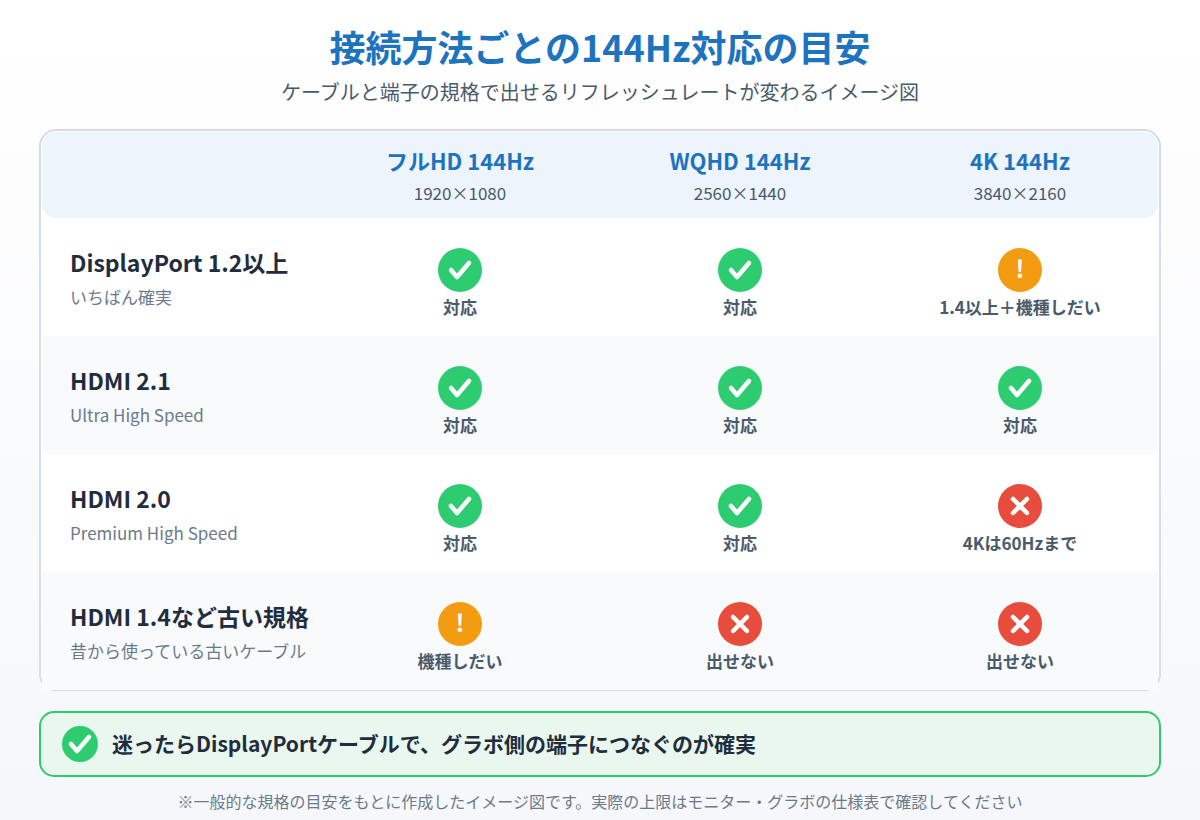The height and width of the screenshot is (820, 1200).
Task: Click the 4Kは60Hzまで note
Action: 1020,544
